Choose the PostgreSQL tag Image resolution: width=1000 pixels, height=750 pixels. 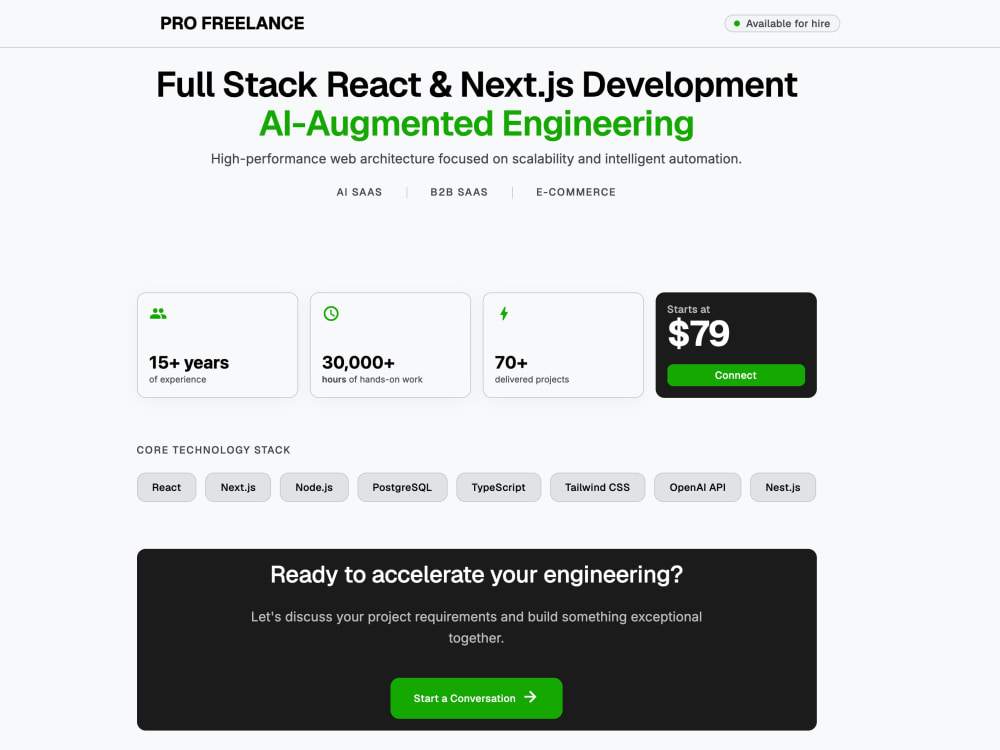402,487
